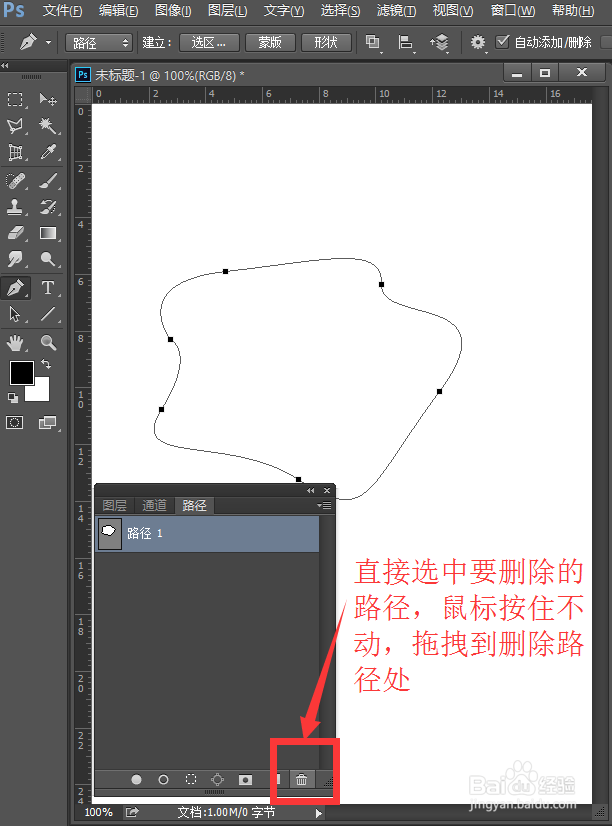
Task: Open the 选择(S) menu
Action: (340, 11)
